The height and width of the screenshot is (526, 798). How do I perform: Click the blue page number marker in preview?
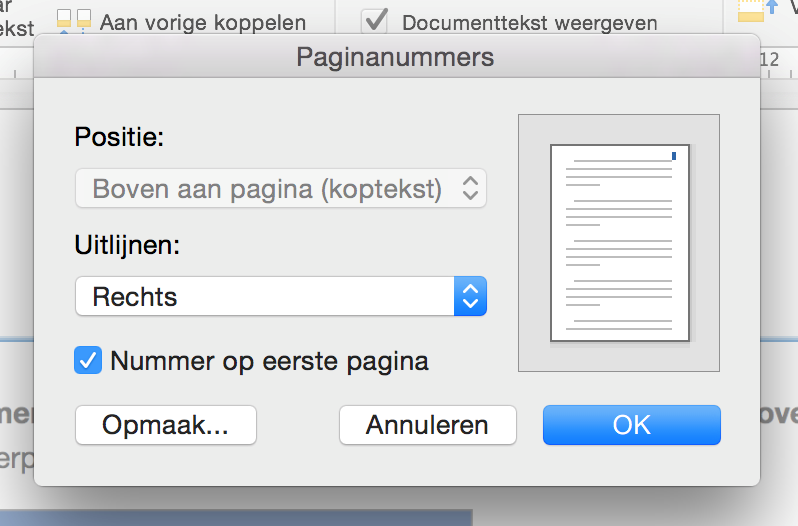(x=674, y=156)
